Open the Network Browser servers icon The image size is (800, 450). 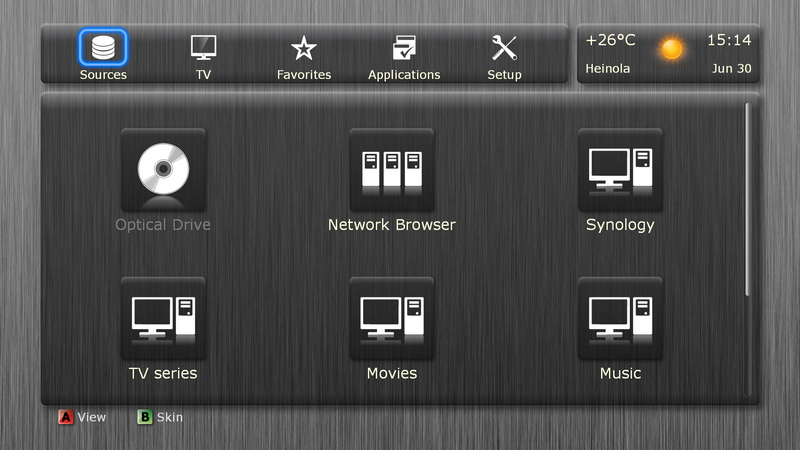tap(392, 169)
